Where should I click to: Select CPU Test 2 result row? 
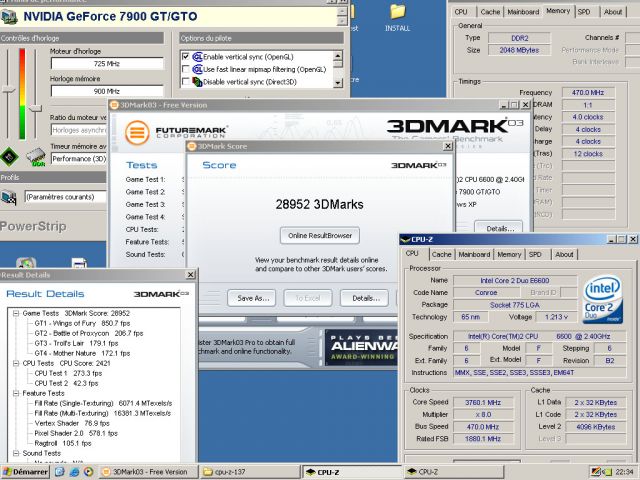66,383
